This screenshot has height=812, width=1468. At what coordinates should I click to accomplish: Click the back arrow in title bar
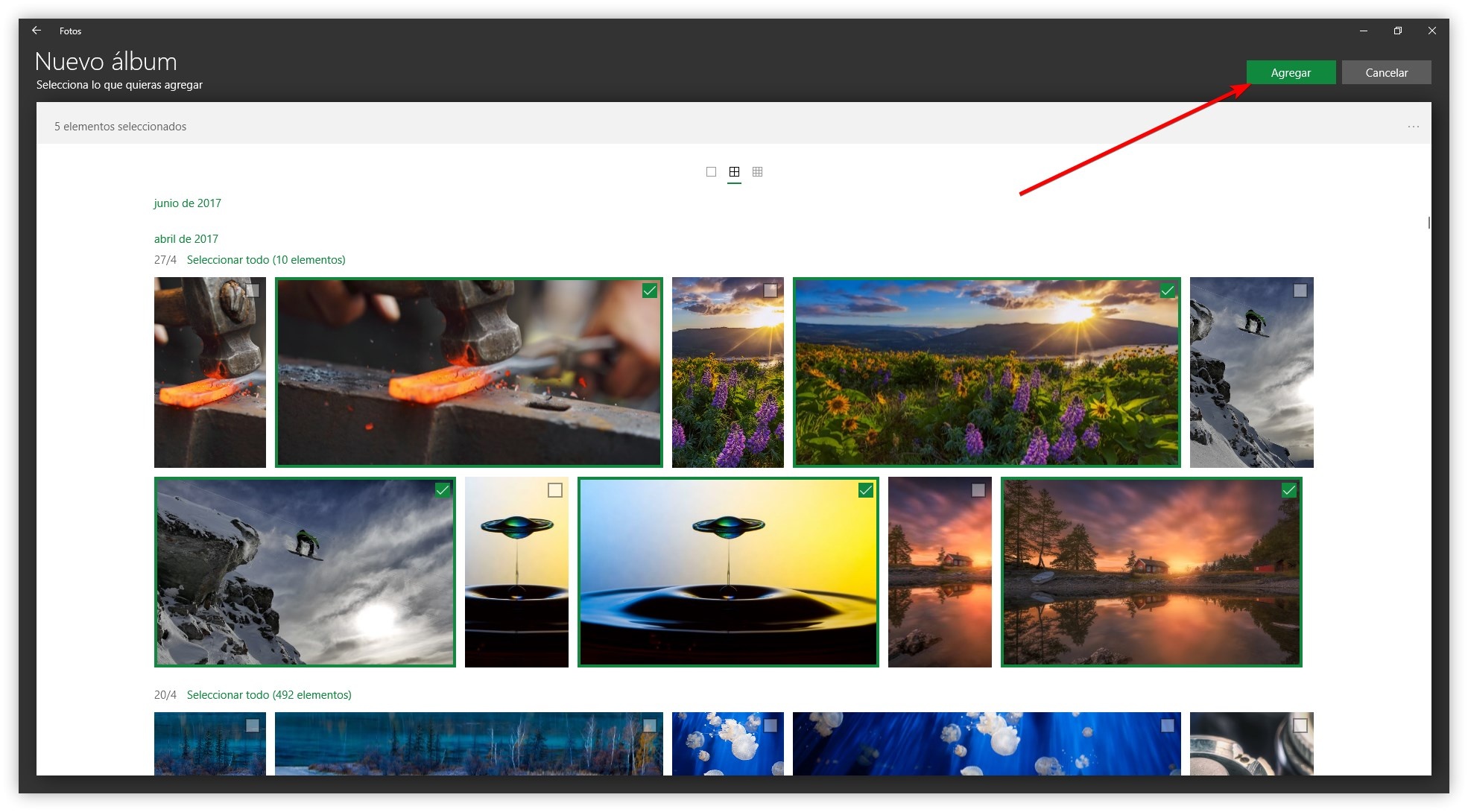click(37, 31)
